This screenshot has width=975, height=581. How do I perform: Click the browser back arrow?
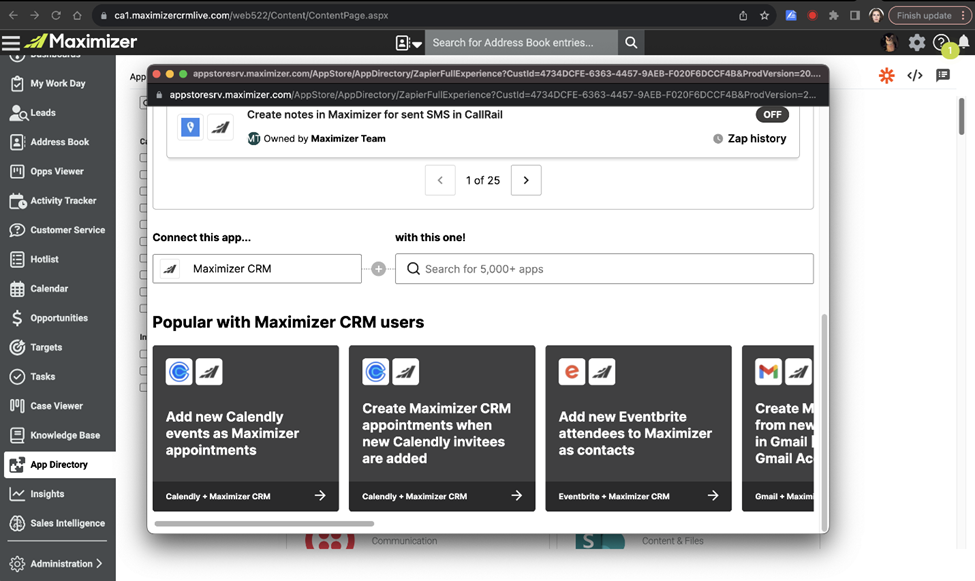(13, 16)
